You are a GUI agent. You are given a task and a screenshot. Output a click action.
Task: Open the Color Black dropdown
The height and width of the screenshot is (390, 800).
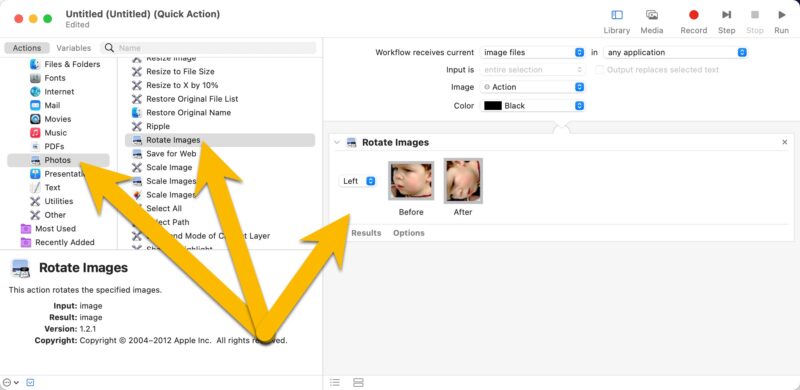[x=532, y=106]
